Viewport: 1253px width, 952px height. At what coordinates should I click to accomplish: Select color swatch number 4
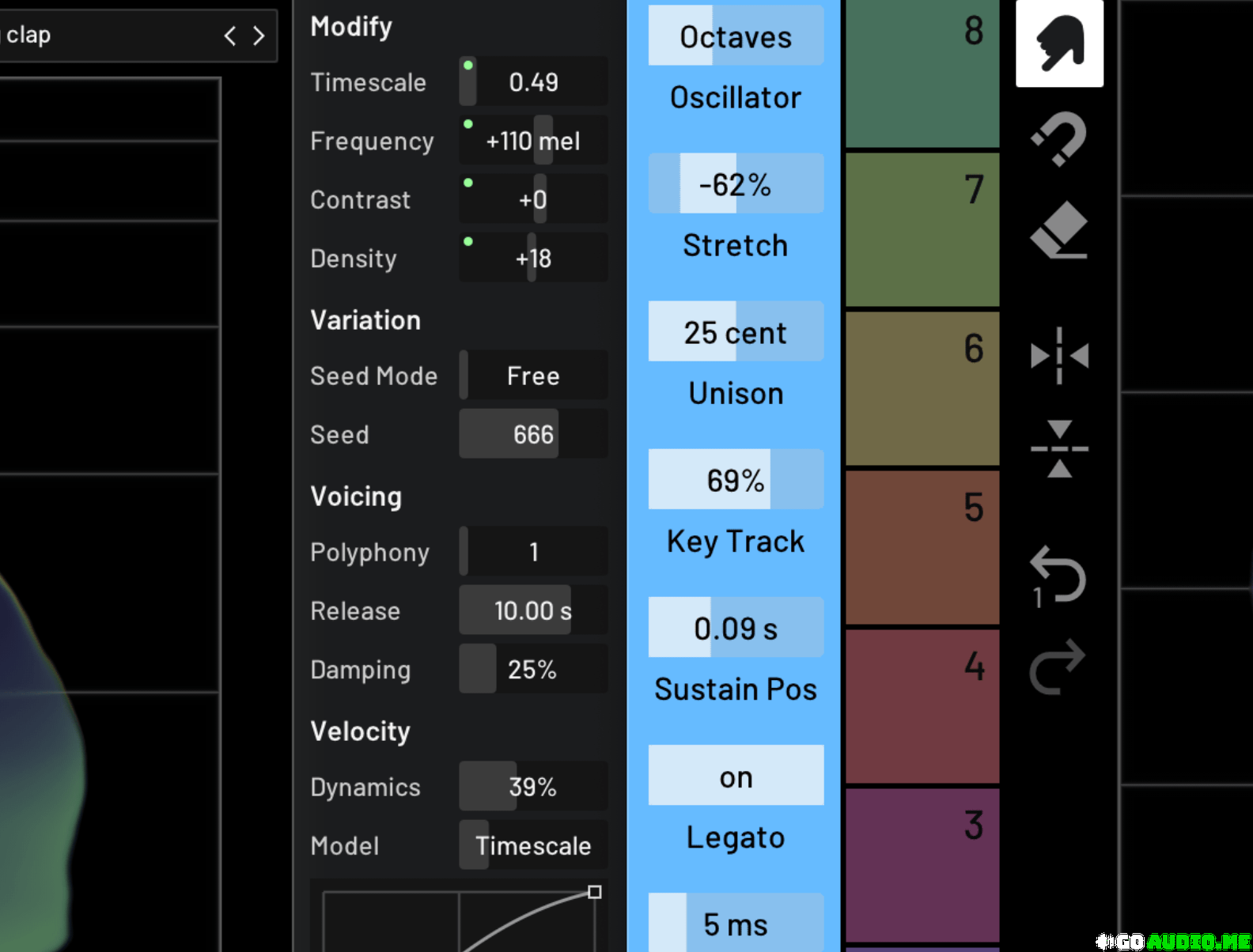[922, 705]
